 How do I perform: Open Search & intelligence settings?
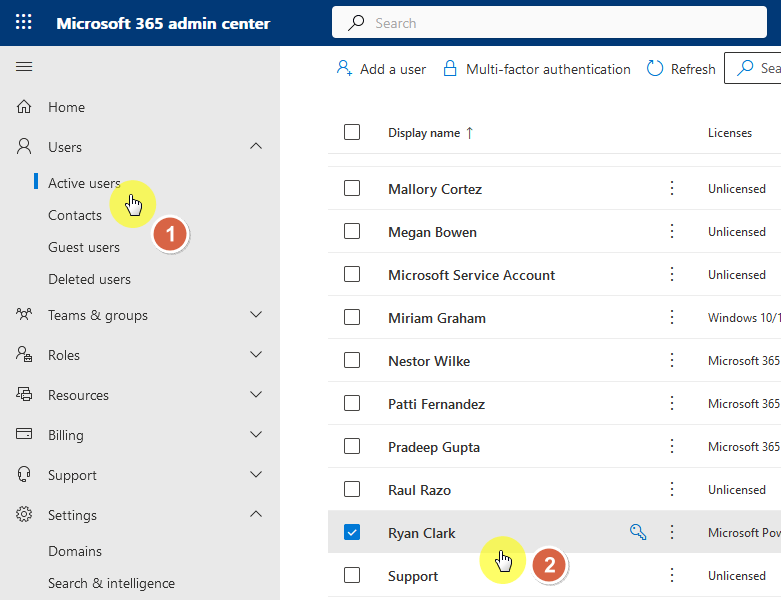point(111,583)
